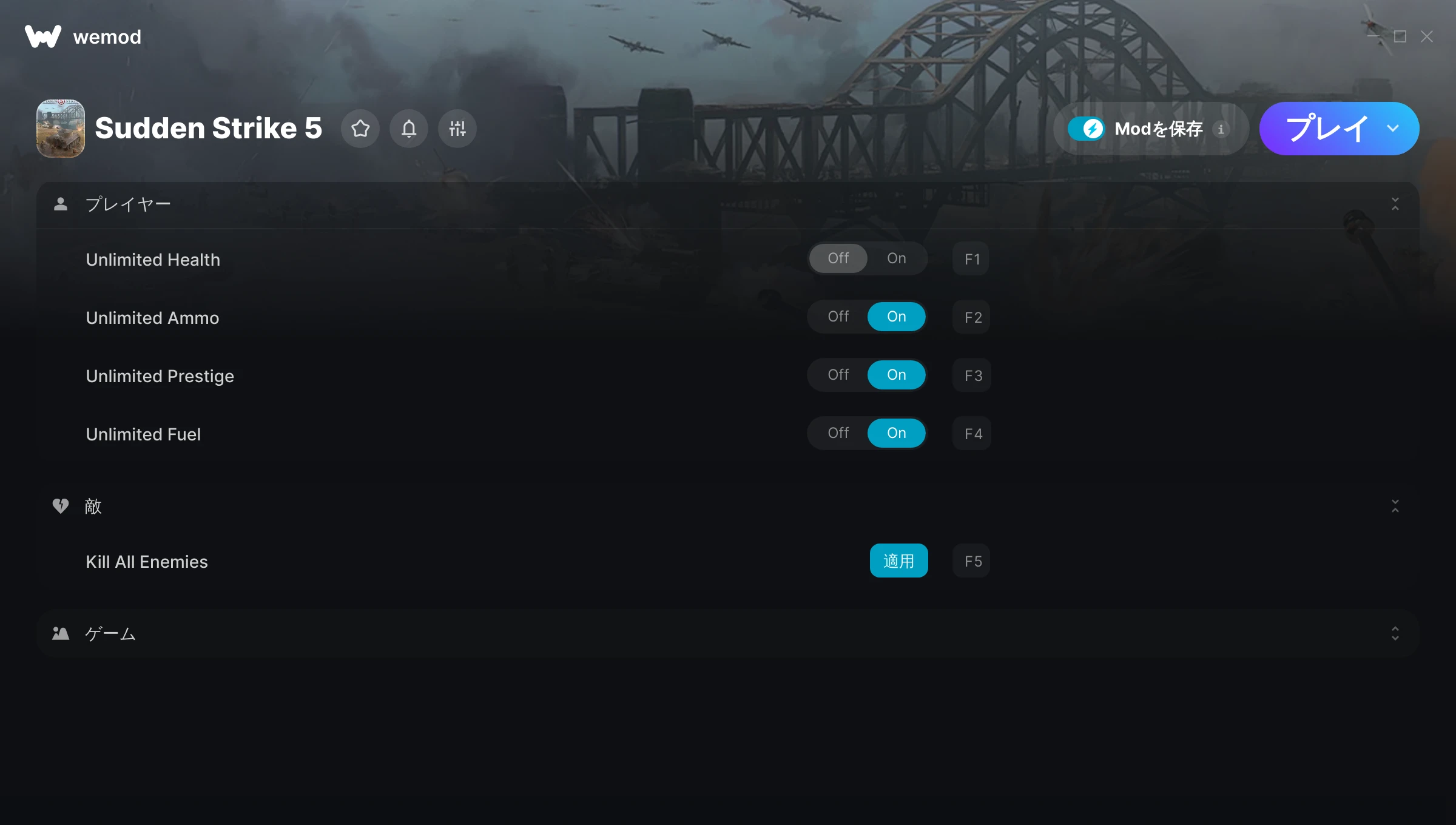The height and width of the screenshot is (825, 1456).
Task: Open the mod settings sliders icon
Action: (x=457, y=129)
